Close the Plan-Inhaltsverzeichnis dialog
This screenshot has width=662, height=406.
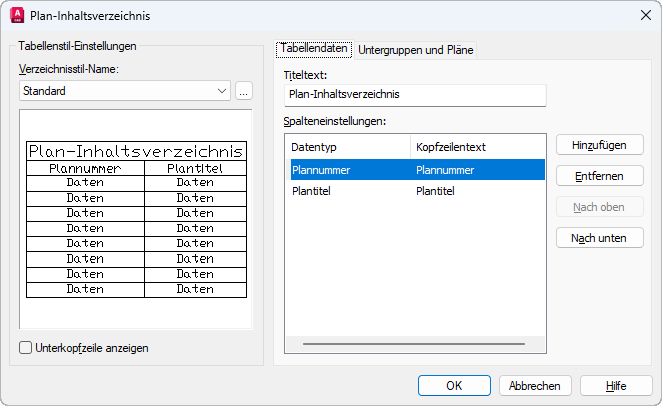644,15
